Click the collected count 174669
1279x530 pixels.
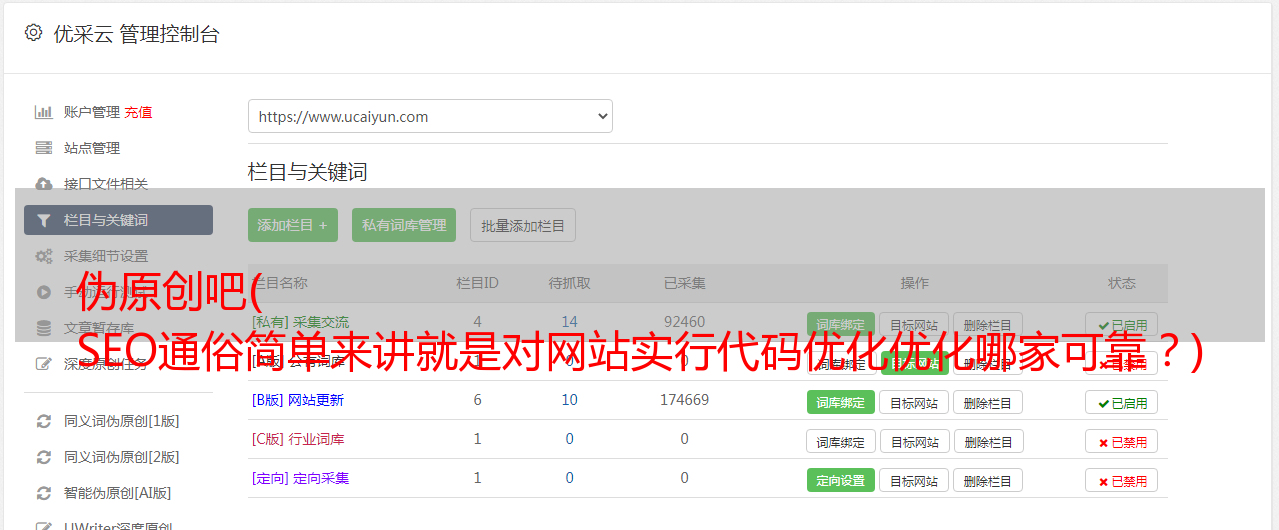click(x=684, y=400)
